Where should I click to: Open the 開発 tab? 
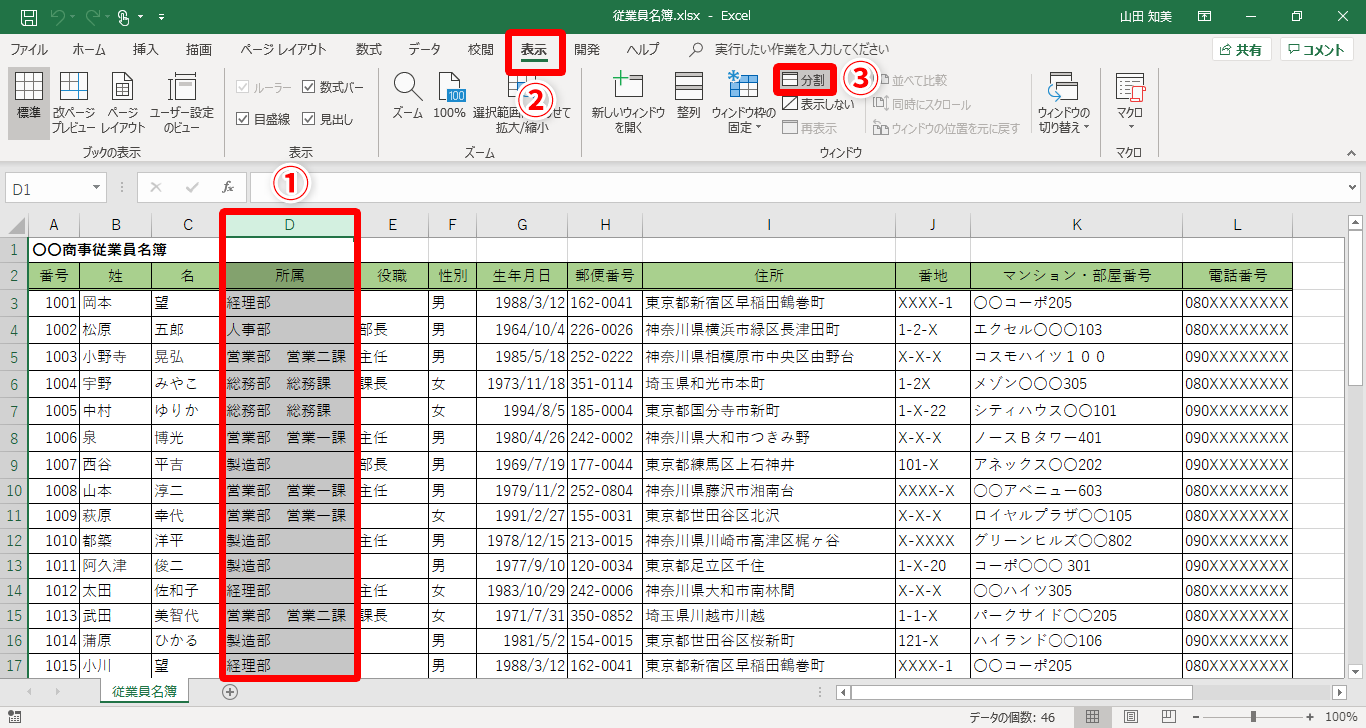[587, 49]
